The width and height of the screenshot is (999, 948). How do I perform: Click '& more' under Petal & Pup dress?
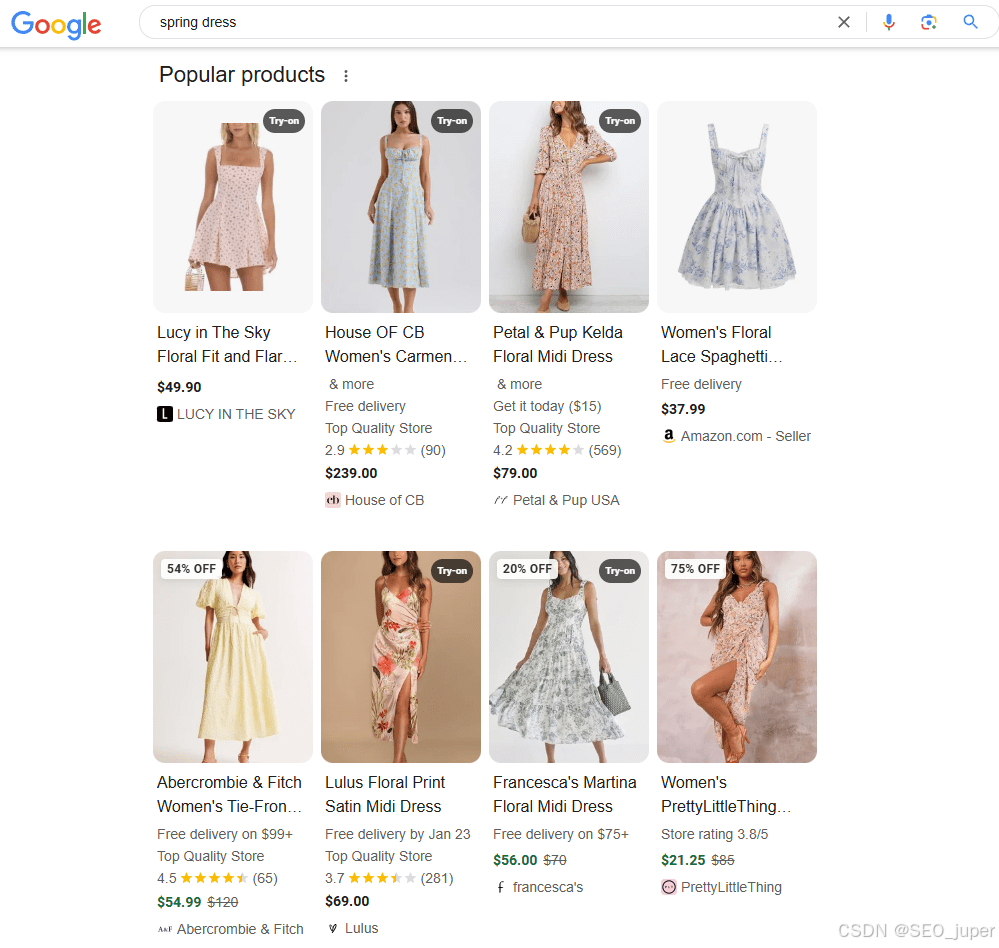519,384
